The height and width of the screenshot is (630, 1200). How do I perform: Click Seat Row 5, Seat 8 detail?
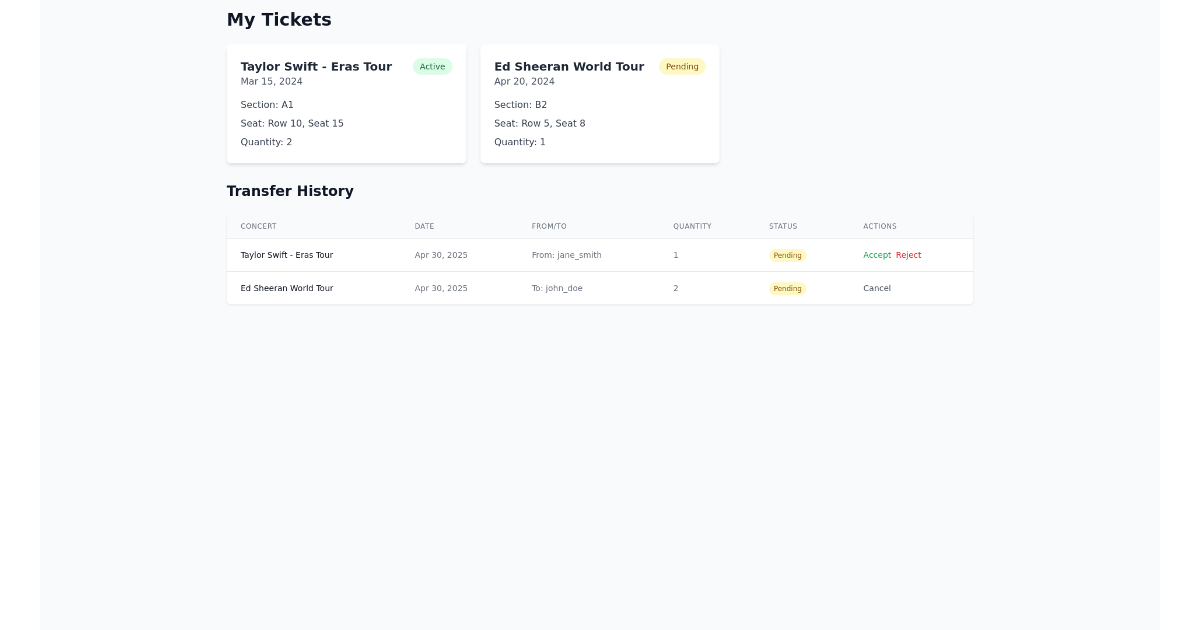coord(540,123)
